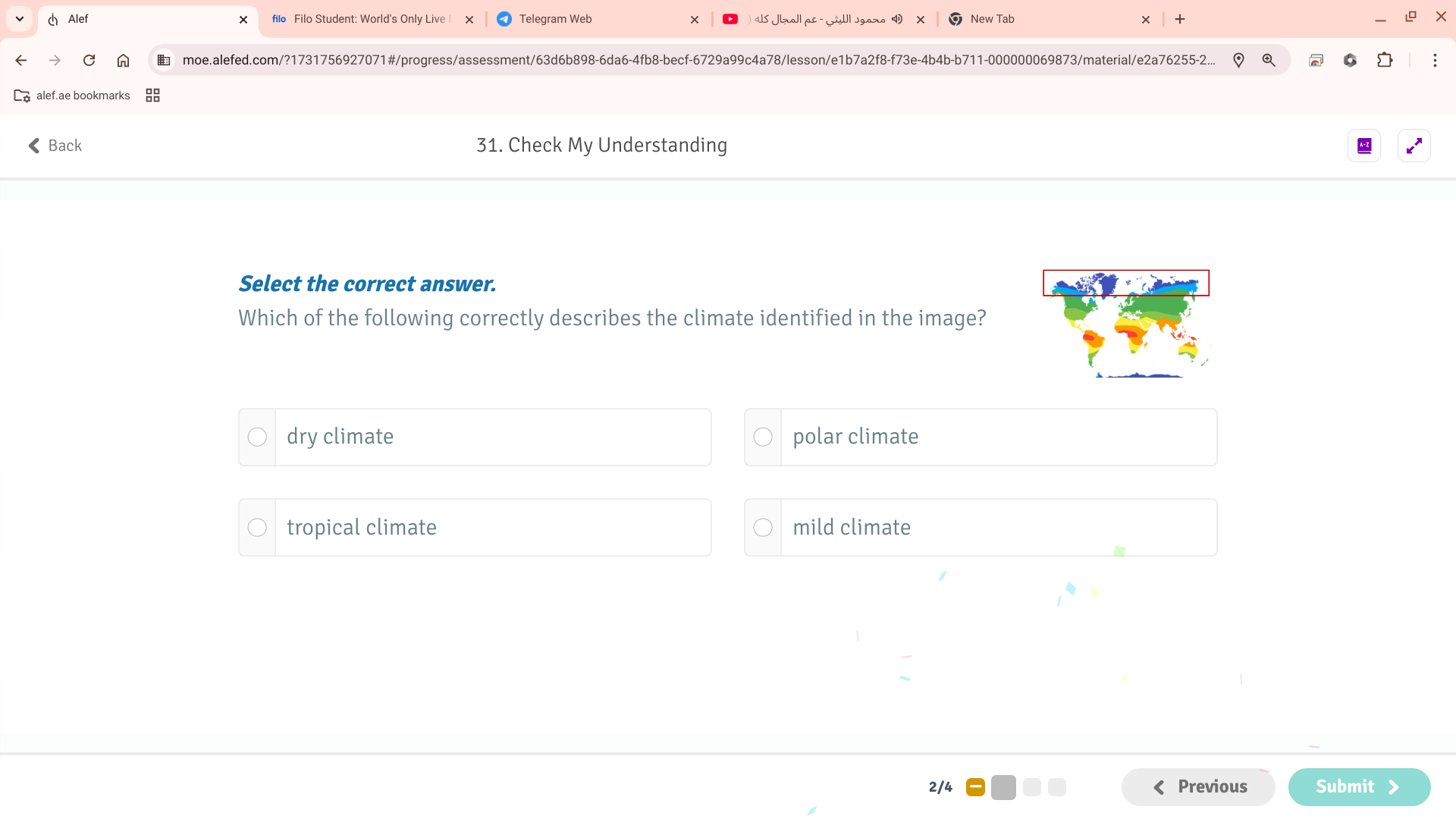Choose the tropical climate radio option
This screenshot has height=819, width=1456.
point(257,528)
